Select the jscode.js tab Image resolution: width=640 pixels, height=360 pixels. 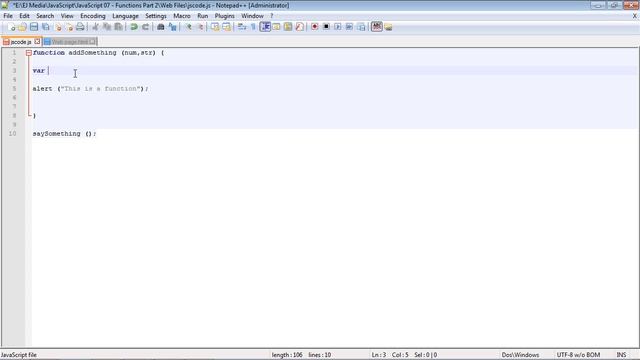(x=20, y=42)
